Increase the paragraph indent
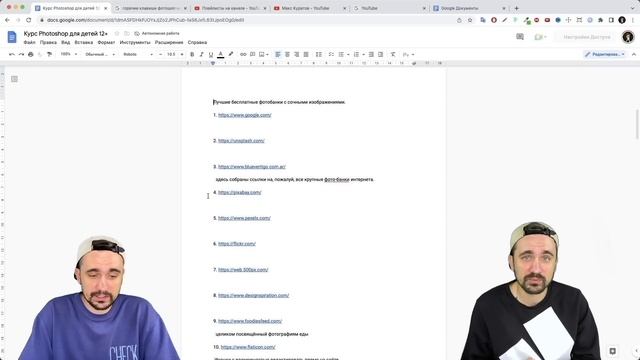The width and height of the screenshot is (640, 360). (380, 54)
